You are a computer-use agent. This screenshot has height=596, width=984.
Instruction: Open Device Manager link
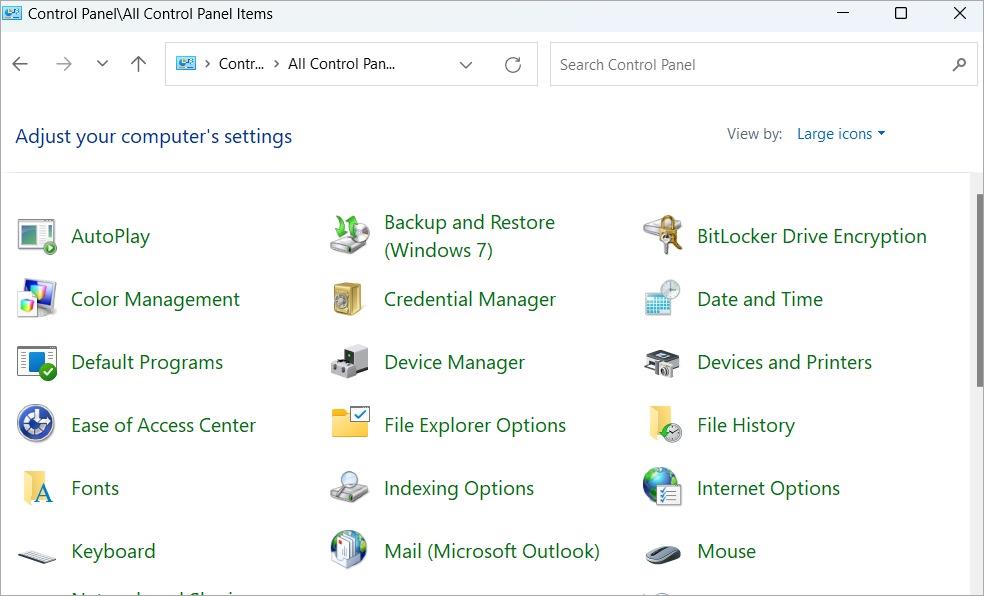pyautogui.click(x=454, y=363)
